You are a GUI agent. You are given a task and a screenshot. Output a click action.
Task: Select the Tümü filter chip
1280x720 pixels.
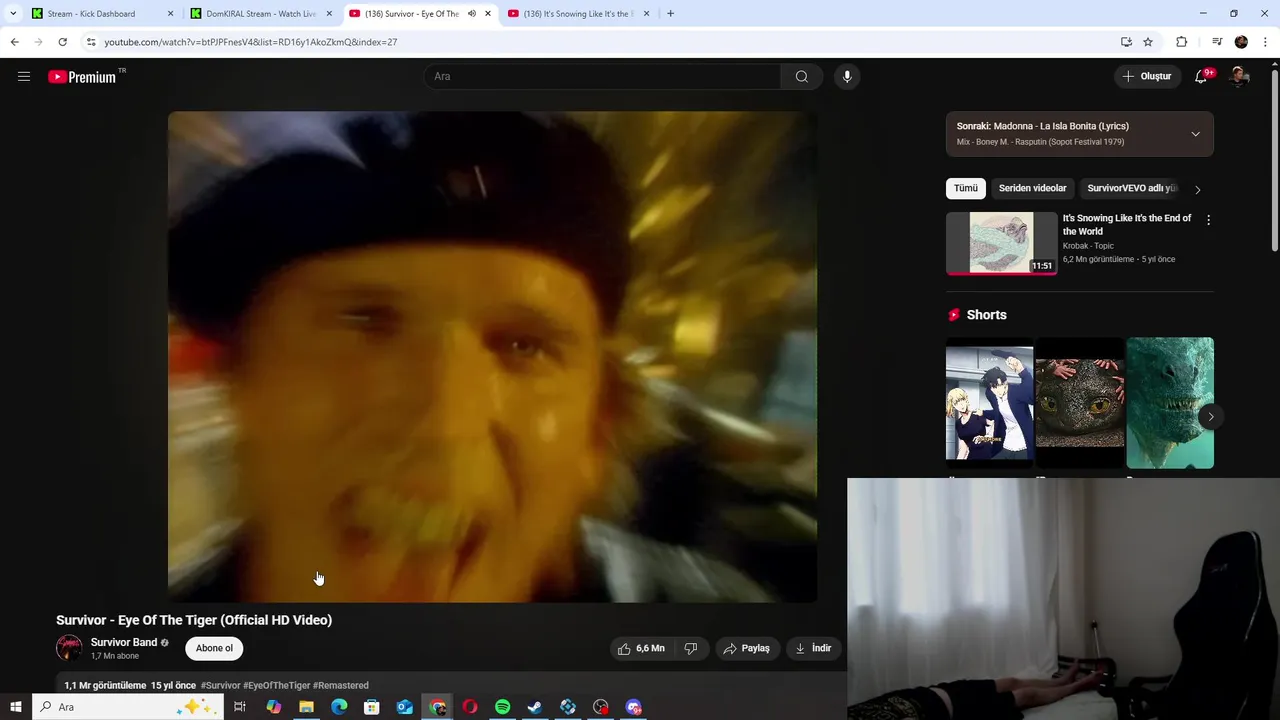(x=965, y=188)
